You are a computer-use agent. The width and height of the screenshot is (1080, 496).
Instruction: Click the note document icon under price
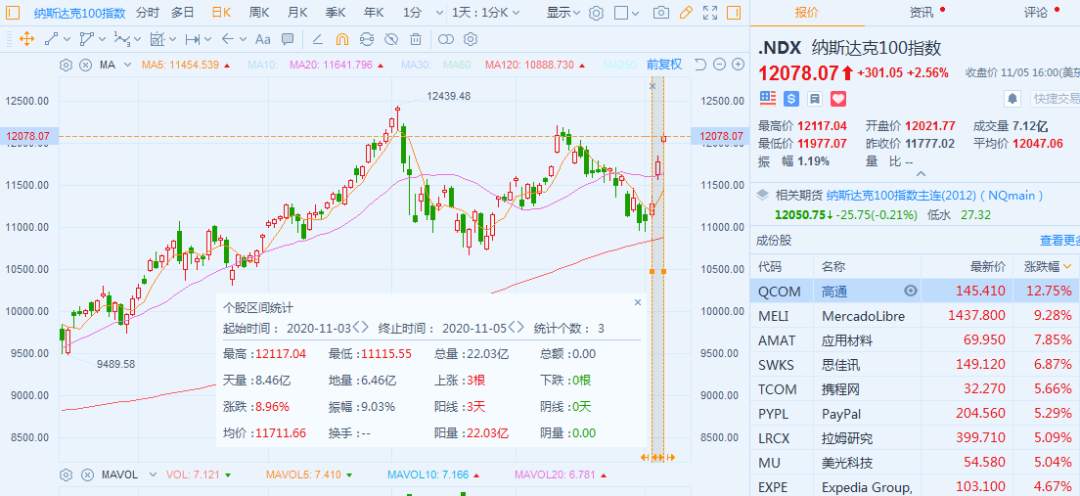(814, 99)
